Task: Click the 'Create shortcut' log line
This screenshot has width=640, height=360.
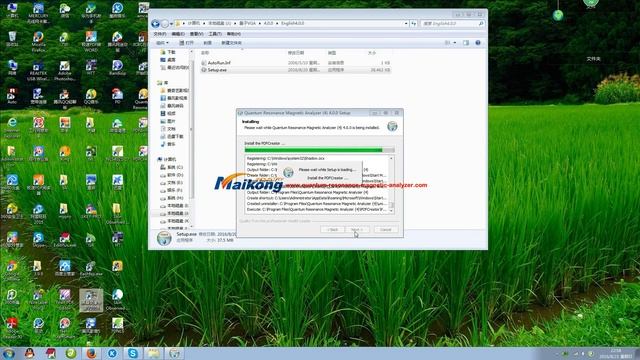Action: (316, 198)
